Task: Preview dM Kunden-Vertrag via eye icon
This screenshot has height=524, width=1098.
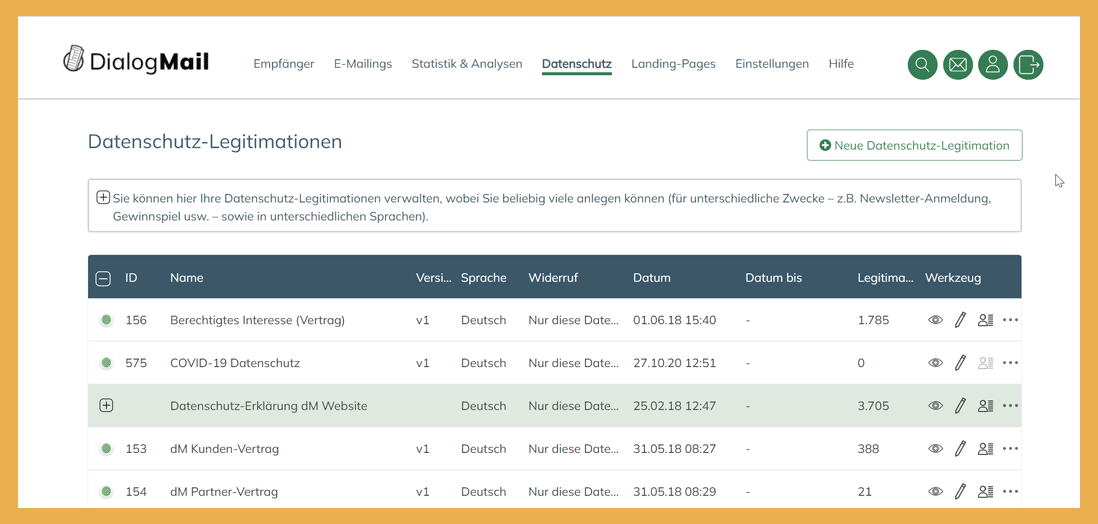Action: coord(936,448)
